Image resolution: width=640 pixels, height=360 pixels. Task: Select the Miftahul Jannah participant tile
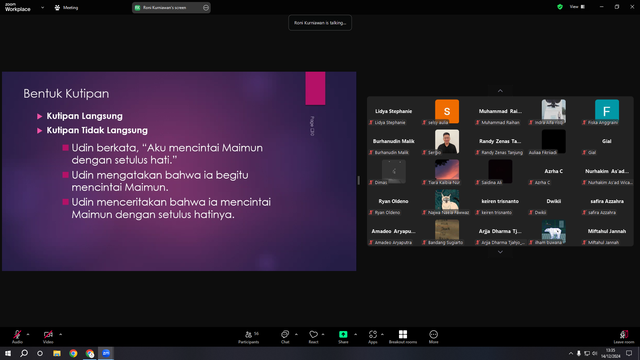607,231
